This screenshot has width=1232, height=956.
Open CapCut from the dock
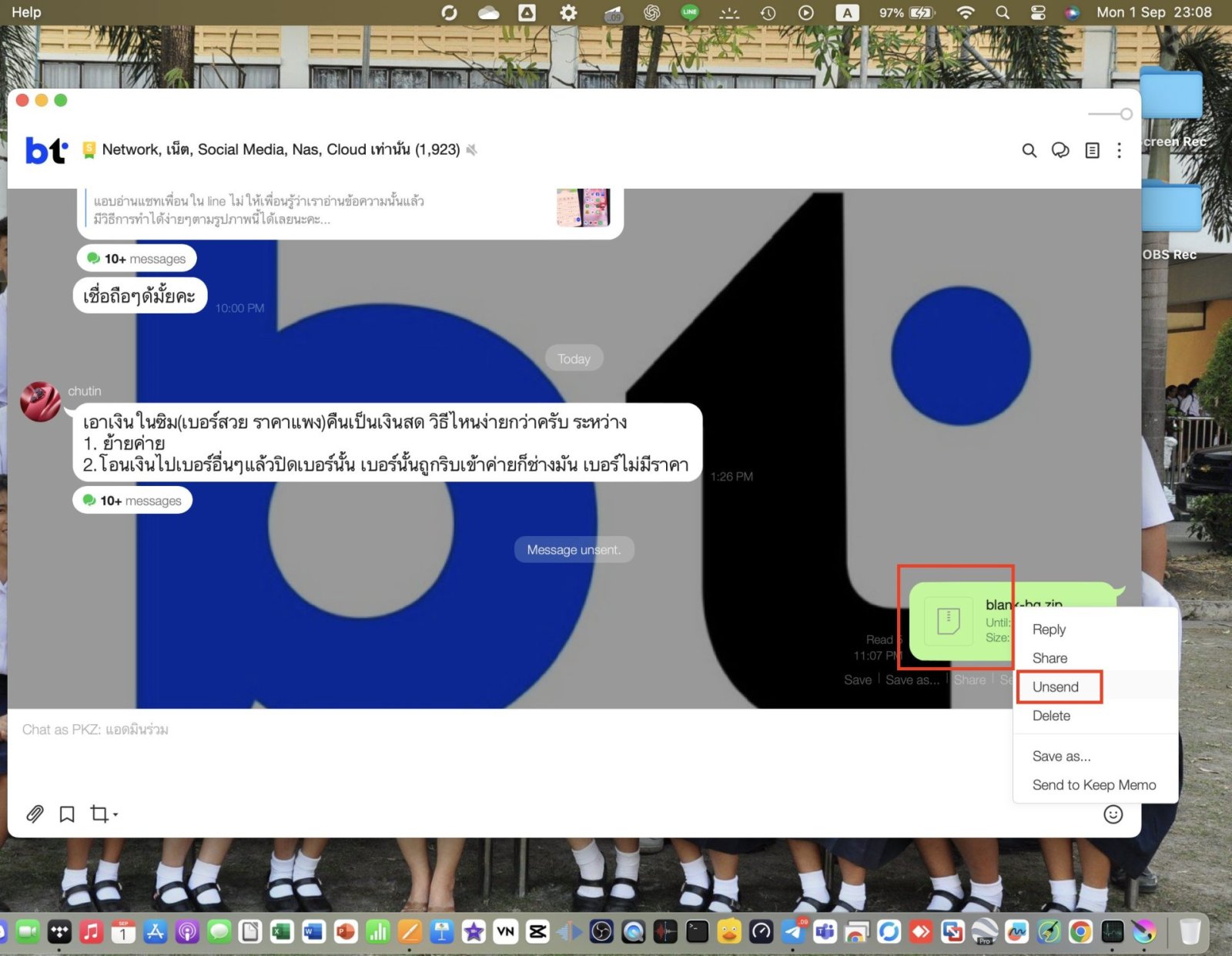[537, 932]
